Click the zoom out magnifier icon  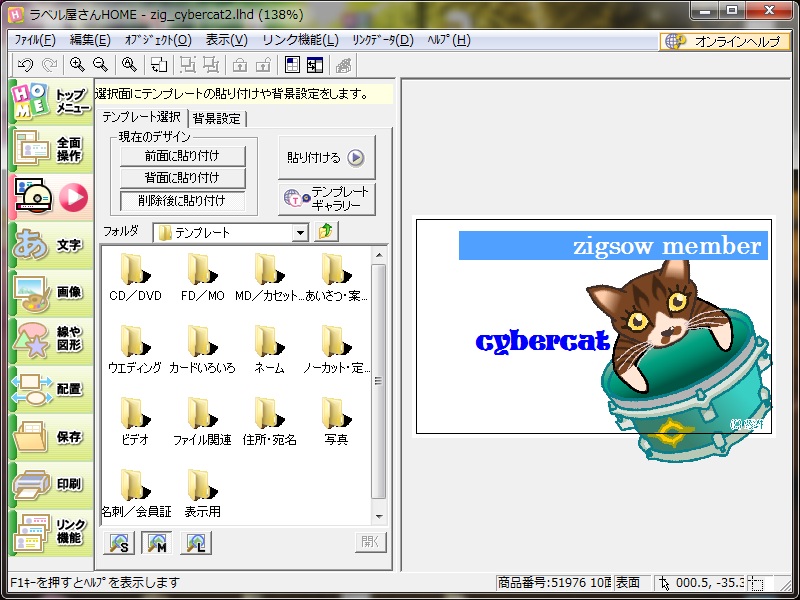[x=101, y=65]
